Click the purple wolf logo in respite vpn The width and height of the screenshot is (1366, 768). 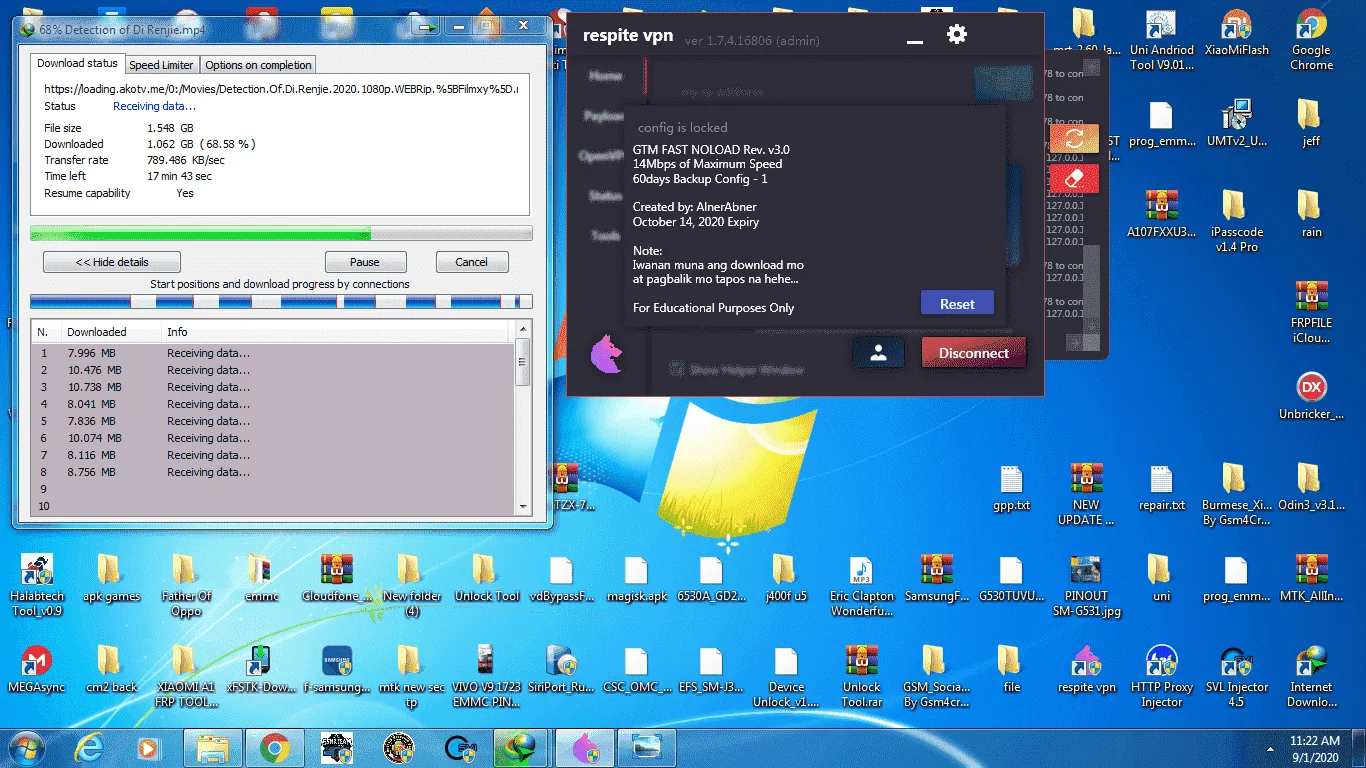[x=606, y=354]
